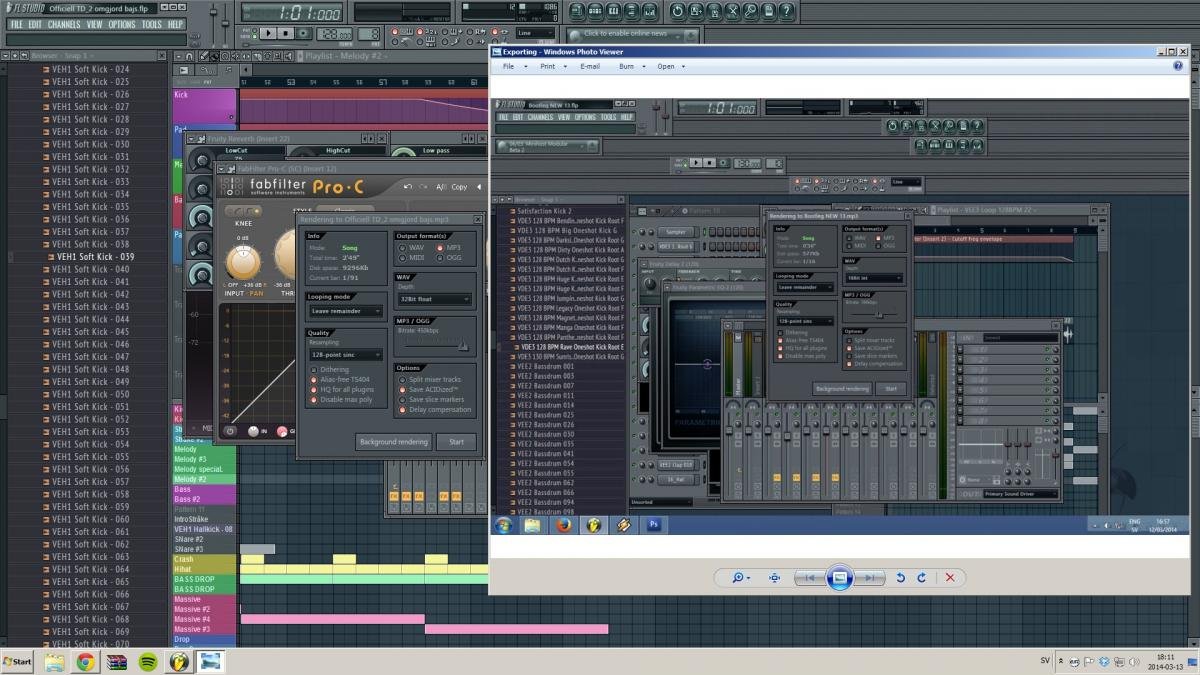
Task: Toggle the Alias-free TS404 option
Action: tap(339, 379)
